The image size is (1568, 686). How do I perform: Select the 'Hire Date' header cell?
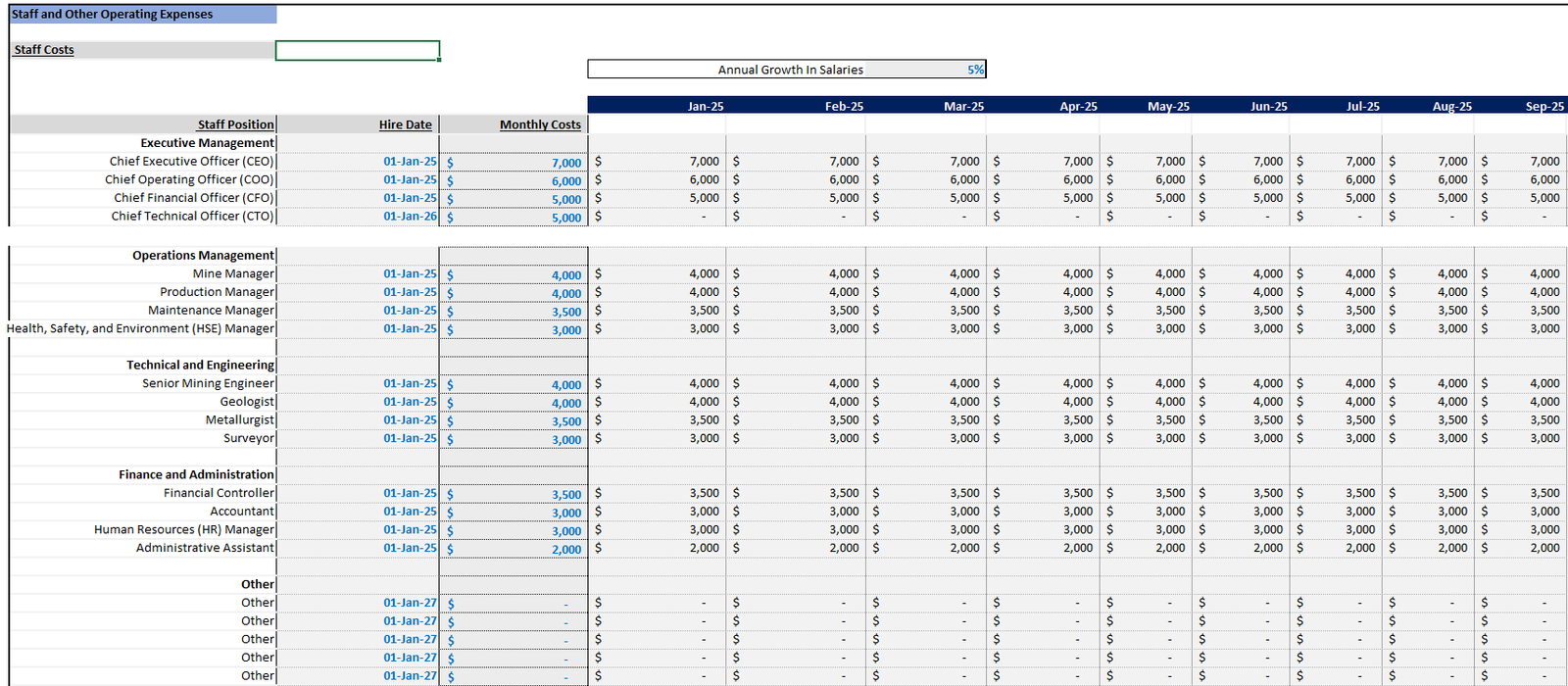(x=358, y=124)
